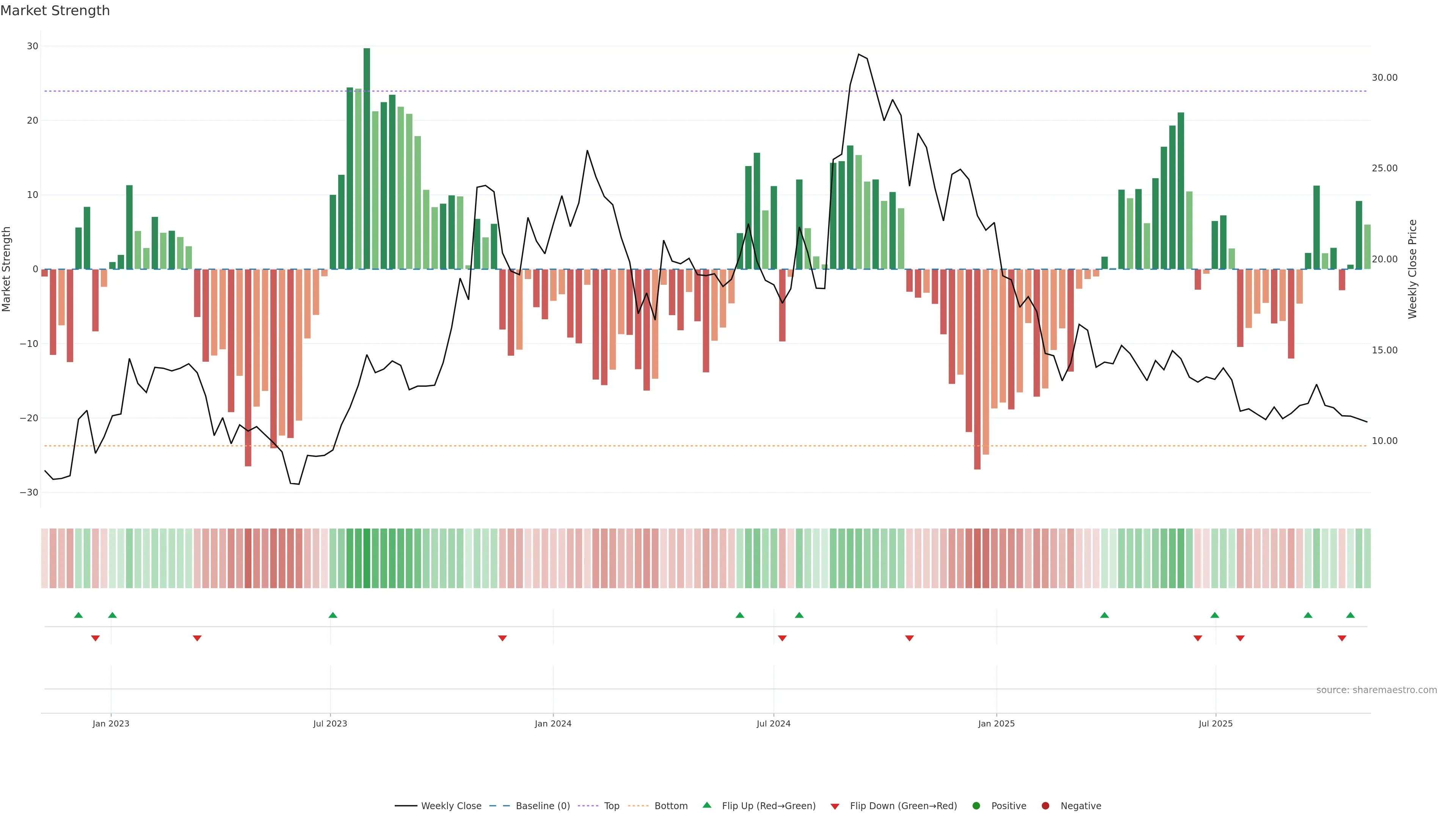Click the Jan 2024 axis label
Screen dimensions: 1456x819
553,723
